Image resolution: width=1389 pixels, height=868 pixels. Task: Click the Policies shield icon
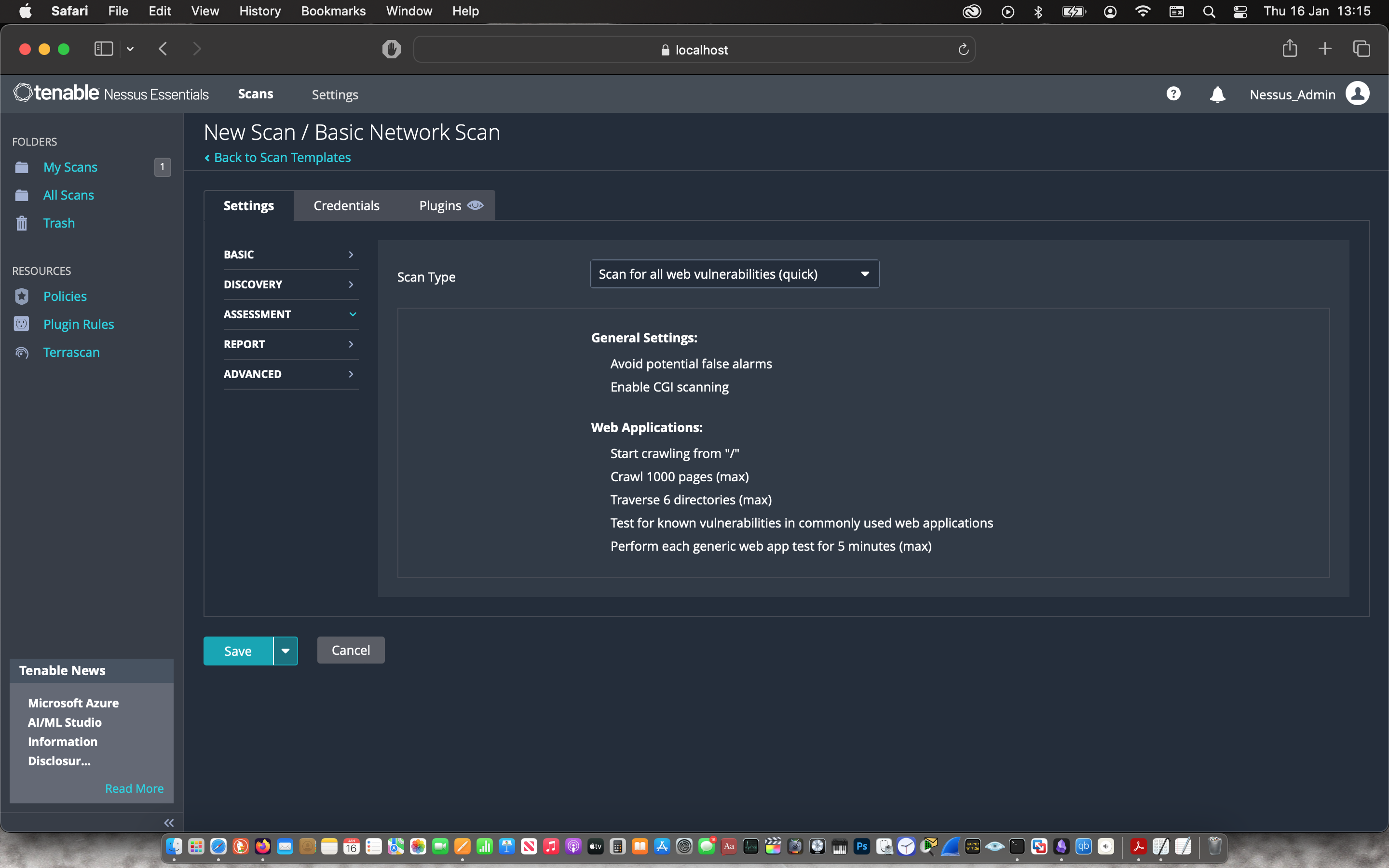coord(22,296)
